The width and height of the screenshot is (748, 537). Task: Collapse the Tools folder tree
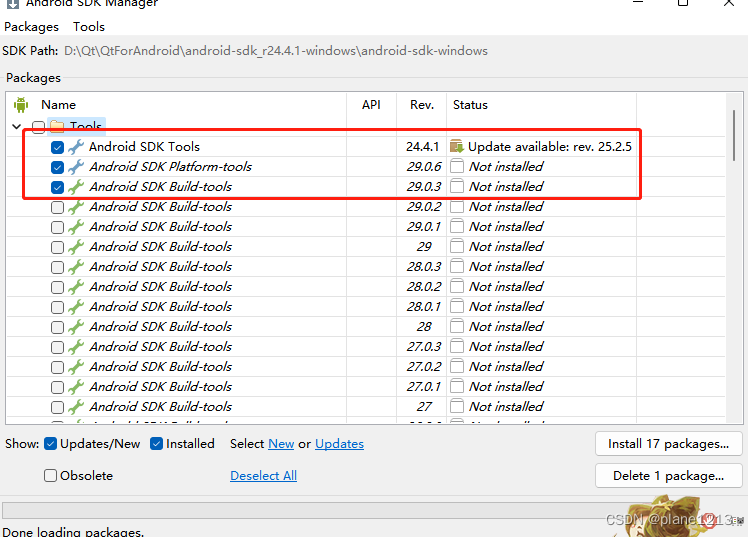pos(17,126)
